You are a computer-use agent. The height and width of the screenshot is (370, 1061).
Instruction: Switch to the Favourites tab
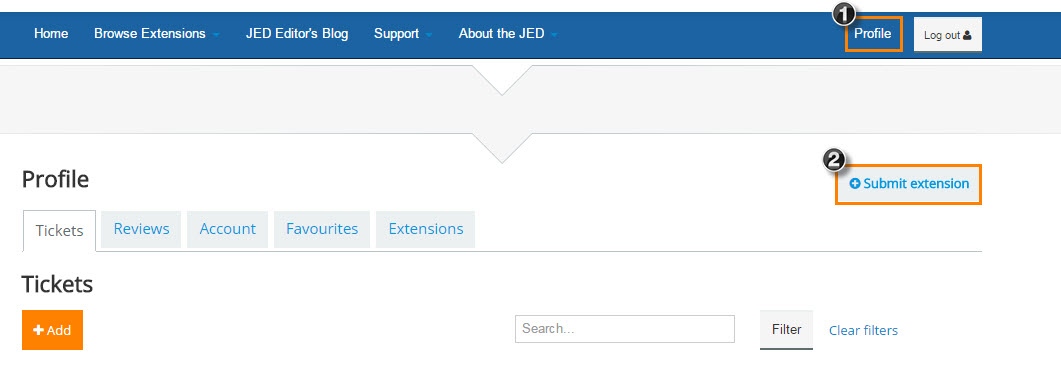[x=322, y=229]
